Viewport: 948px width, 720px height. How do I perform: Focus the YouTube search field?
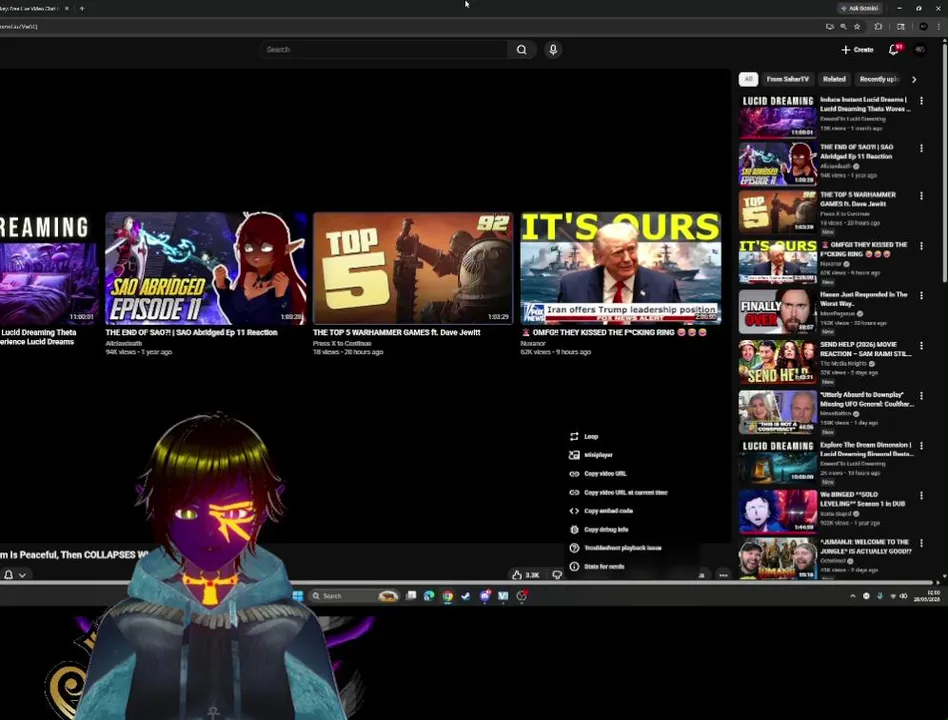pyautogui.click(x=384, y=50)
